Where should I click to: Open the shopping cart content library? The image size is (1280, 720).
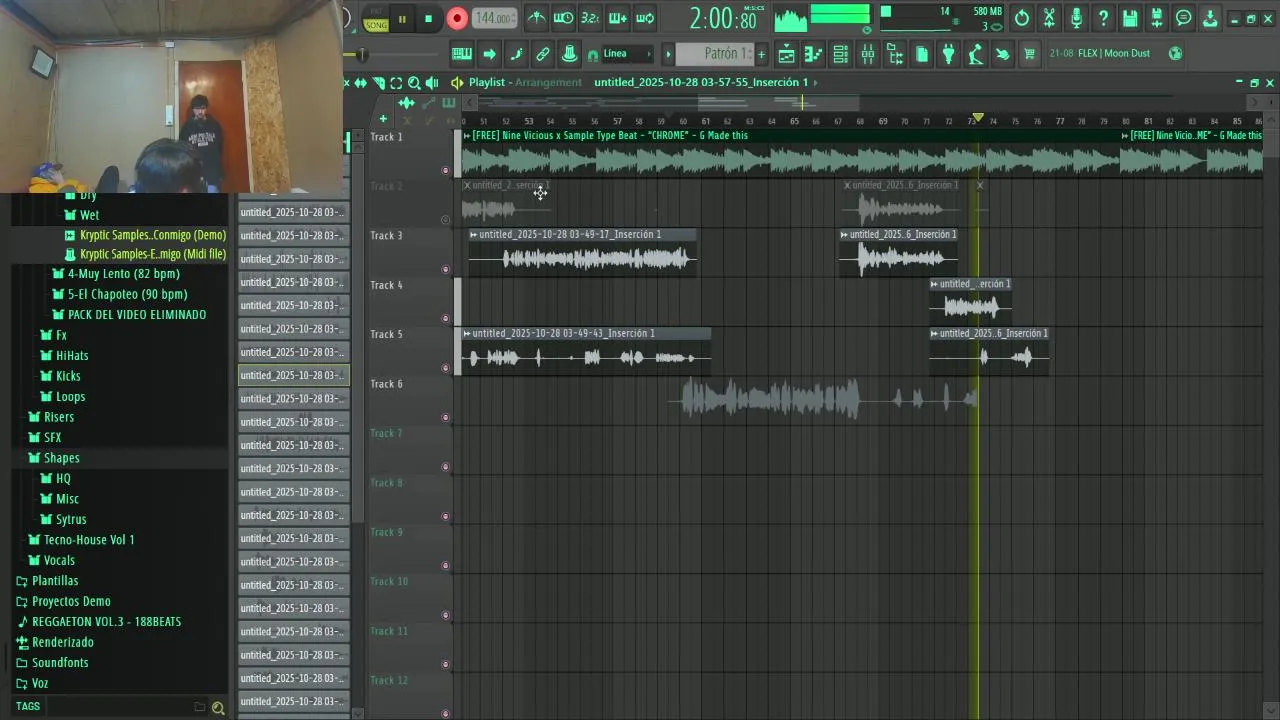[1029, 54]
